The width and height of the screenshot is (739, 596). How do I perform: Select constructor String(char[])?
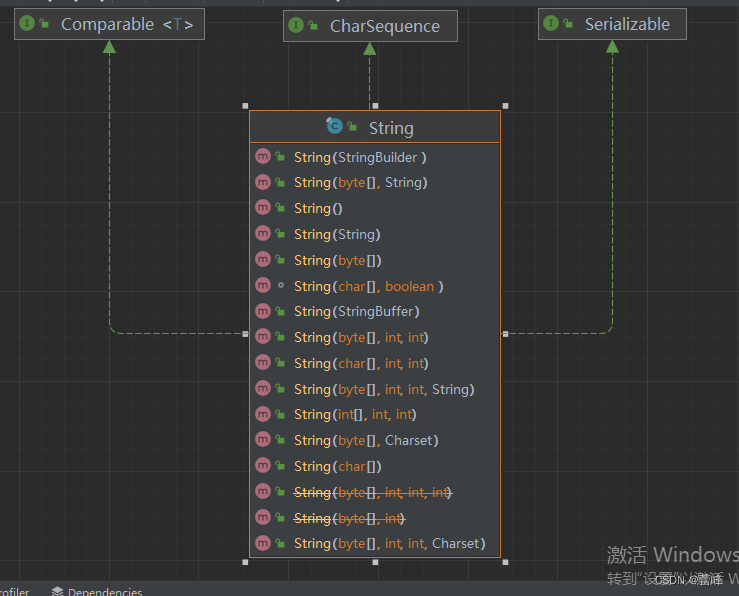tap(375, 466)
